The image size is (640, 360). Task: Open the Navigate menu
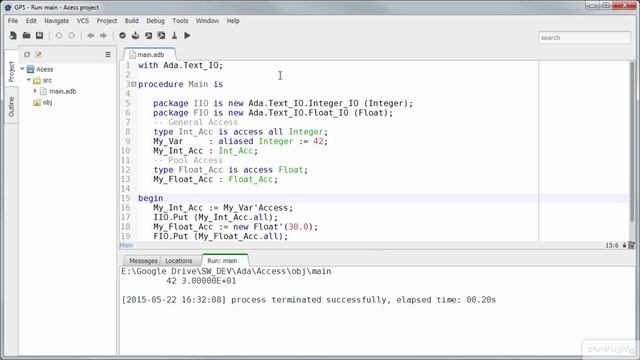point(56,21)
